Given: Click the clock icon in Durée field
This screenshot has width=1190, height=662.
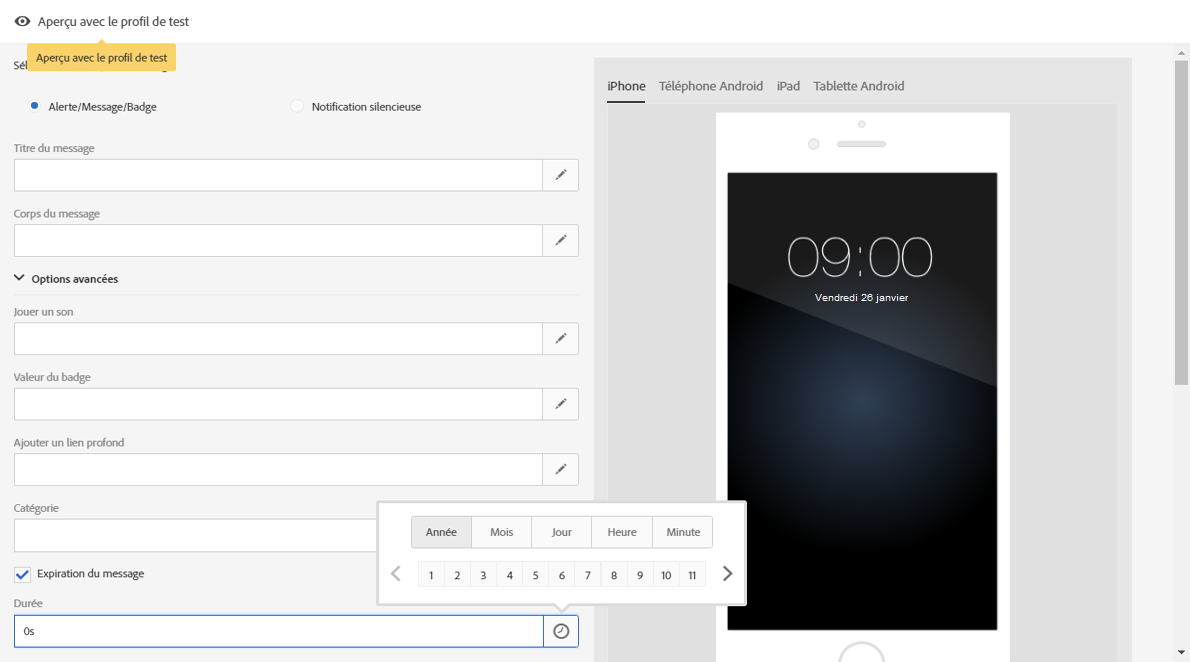Looking at the screenshot, I should point(561,631).
